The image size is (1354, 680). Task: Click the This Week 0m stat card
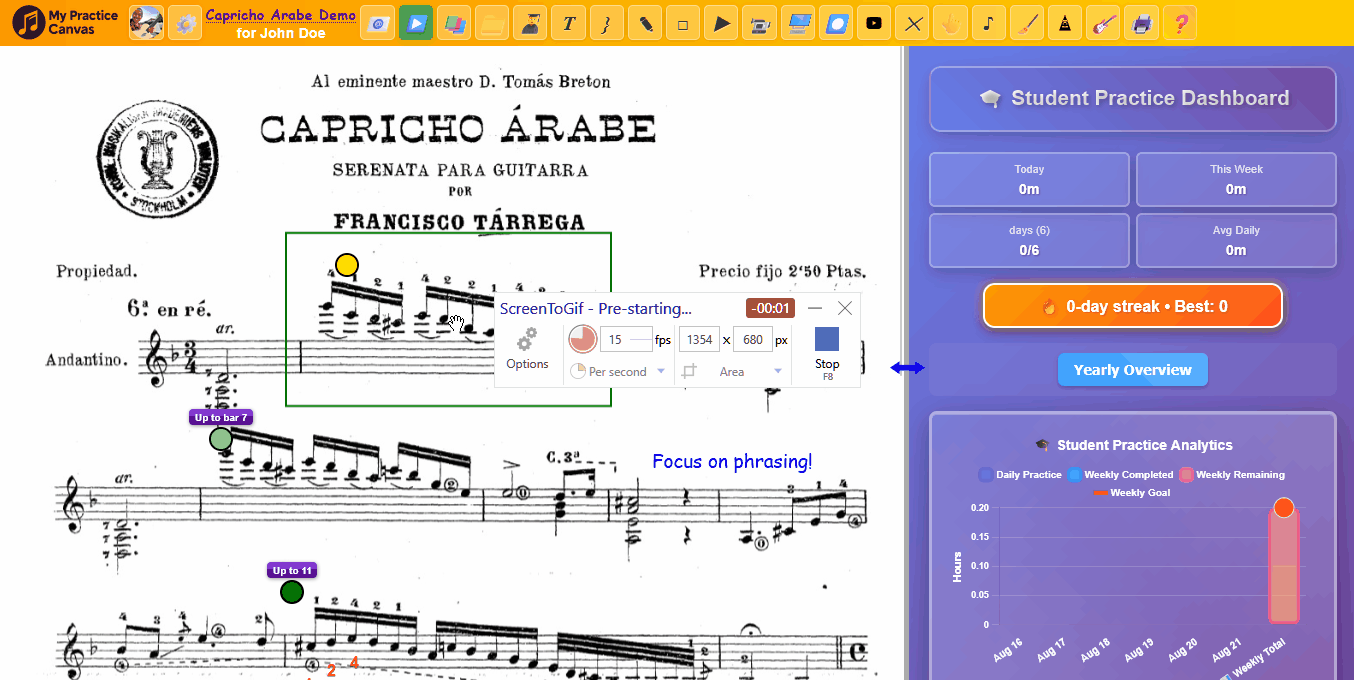(x=1236, y=179)
